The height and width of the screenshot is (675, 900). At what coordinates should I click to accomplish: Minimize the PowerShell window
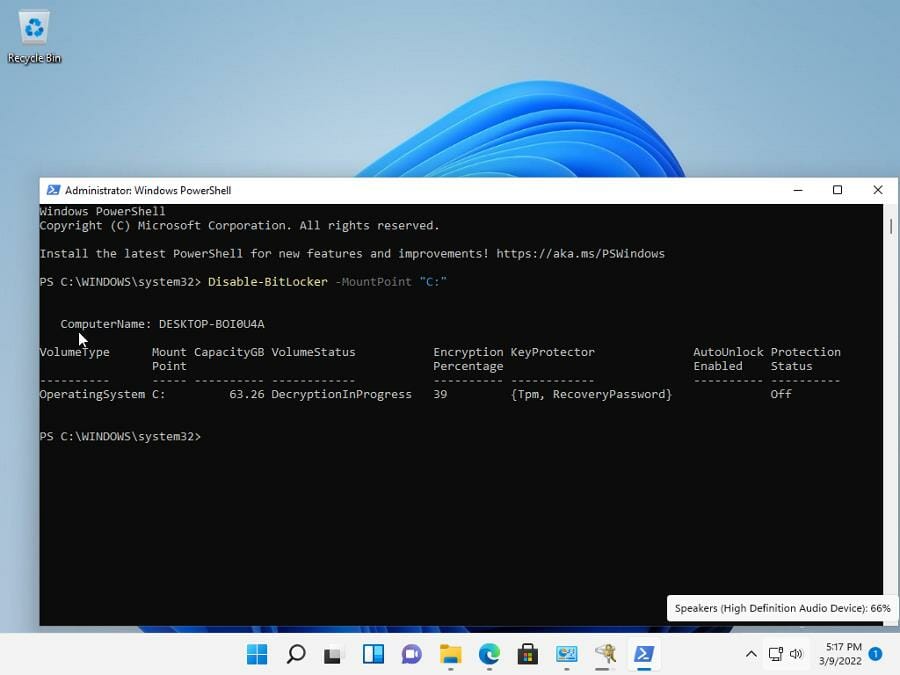pyautogui.click(x=798, y=190)
